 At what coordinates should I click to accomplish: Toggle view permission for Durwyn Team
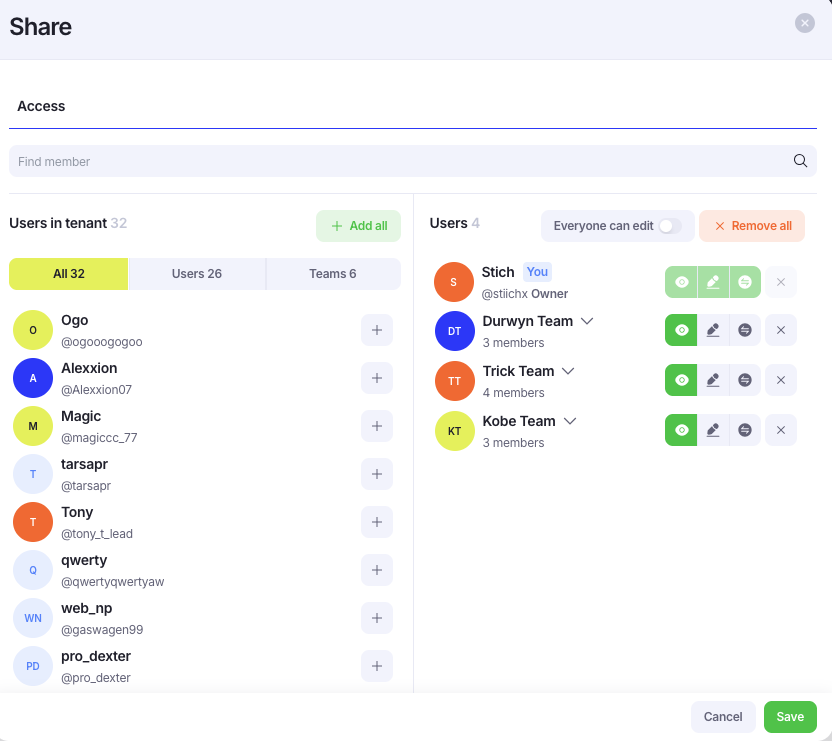(x=681, y=330)
